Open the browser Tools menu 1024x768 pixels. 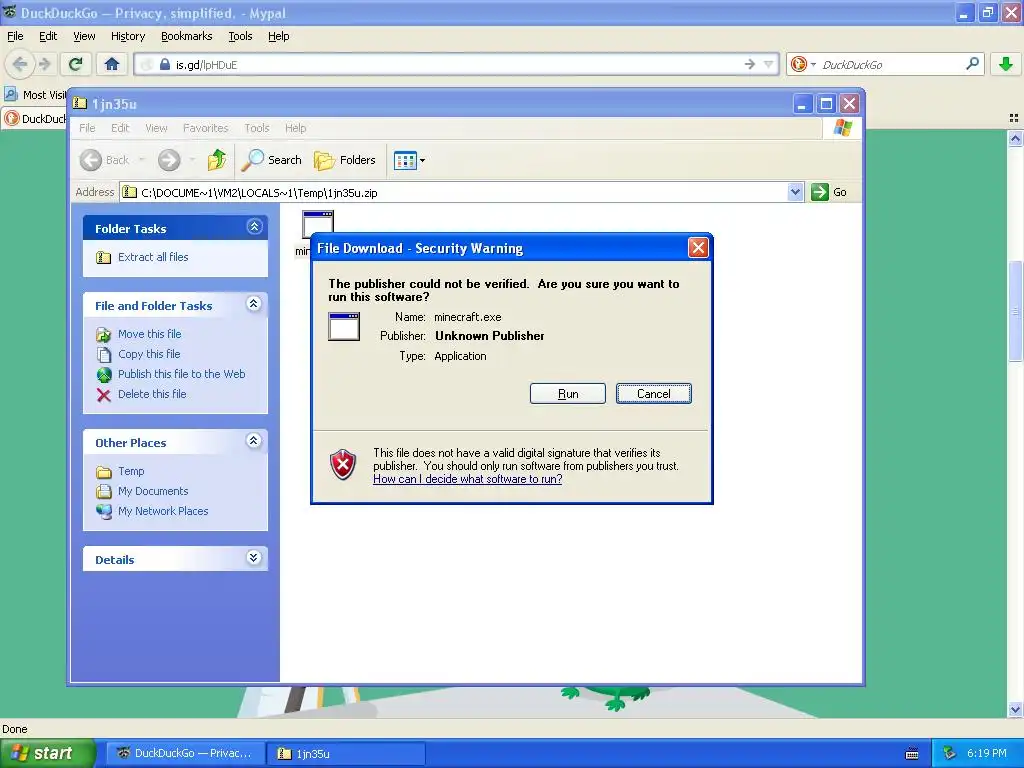(240, 36)
